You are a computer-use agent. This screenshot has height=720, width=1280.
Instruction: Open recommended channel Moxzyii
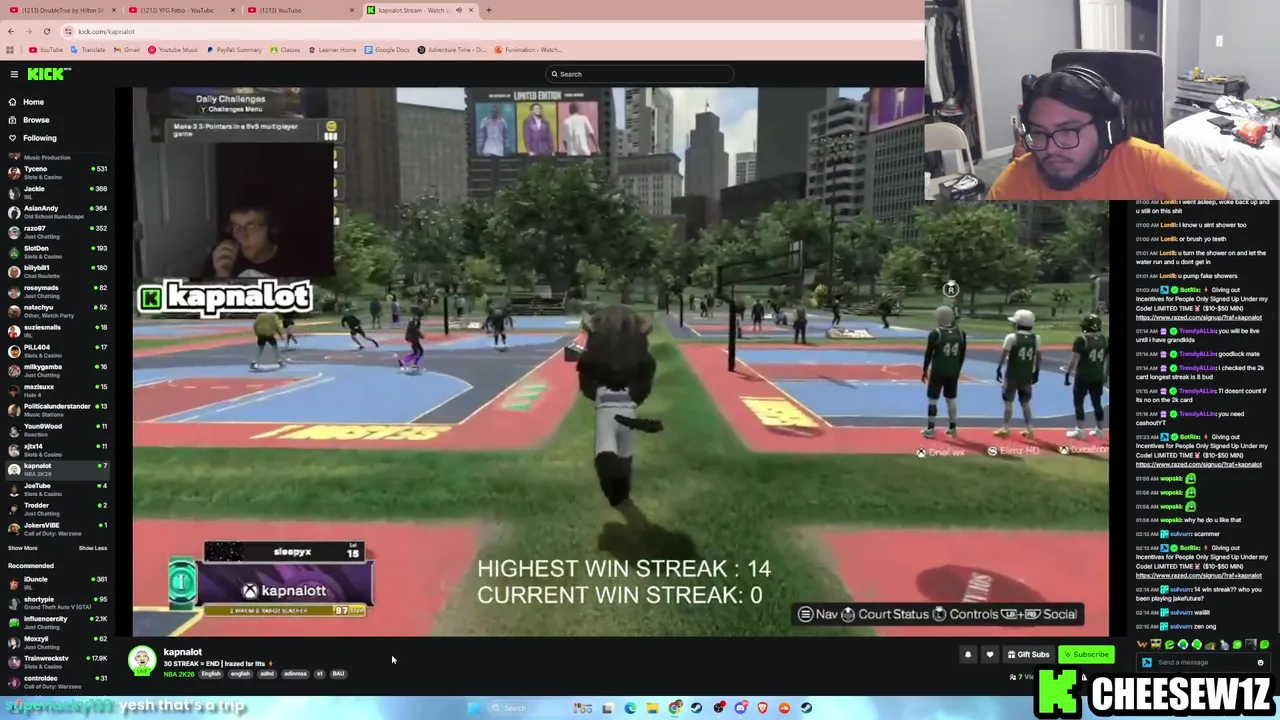pos(56,642)
